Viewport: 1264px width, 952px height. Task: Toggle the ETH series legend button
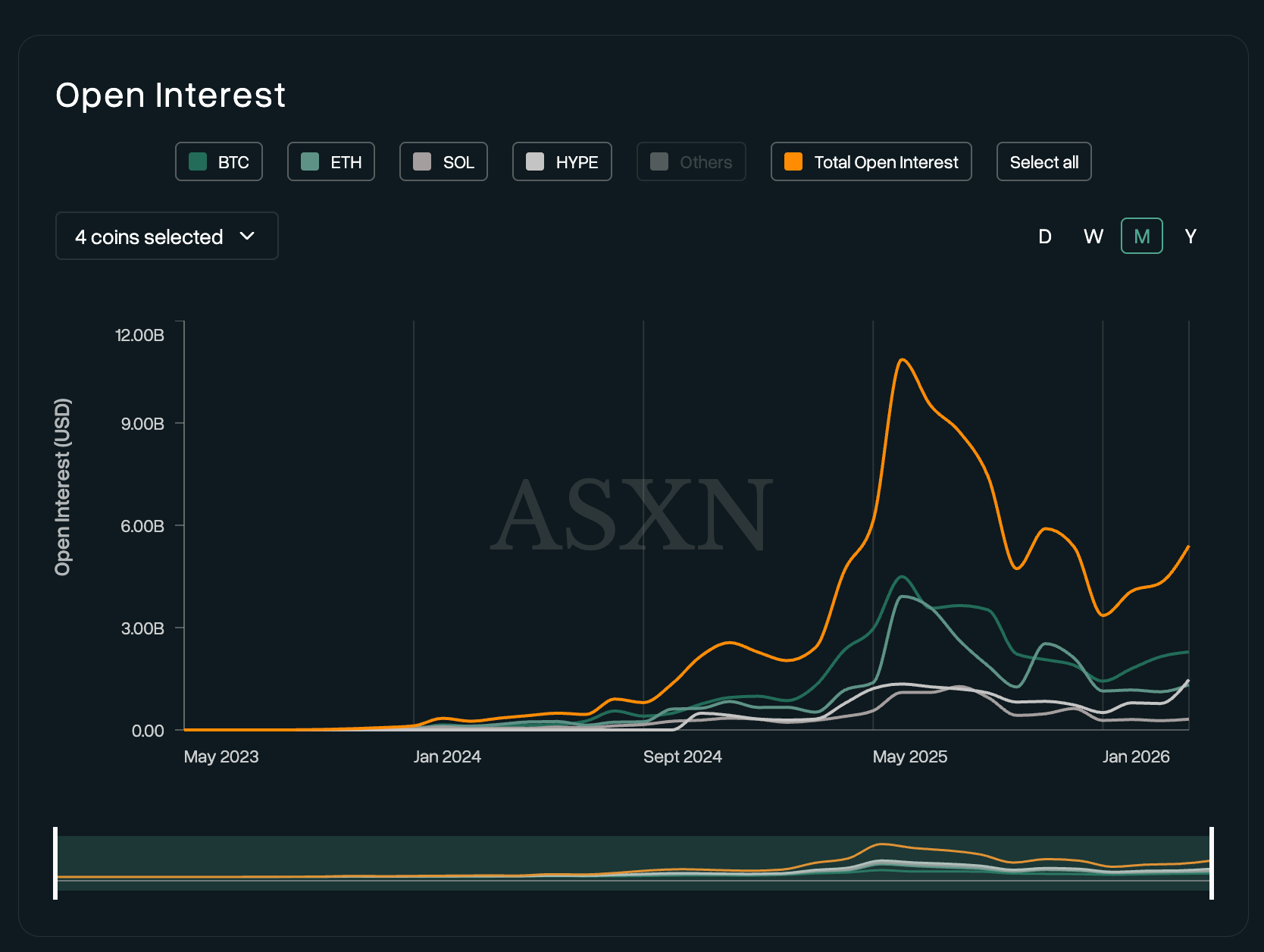[x=331, y=161]
